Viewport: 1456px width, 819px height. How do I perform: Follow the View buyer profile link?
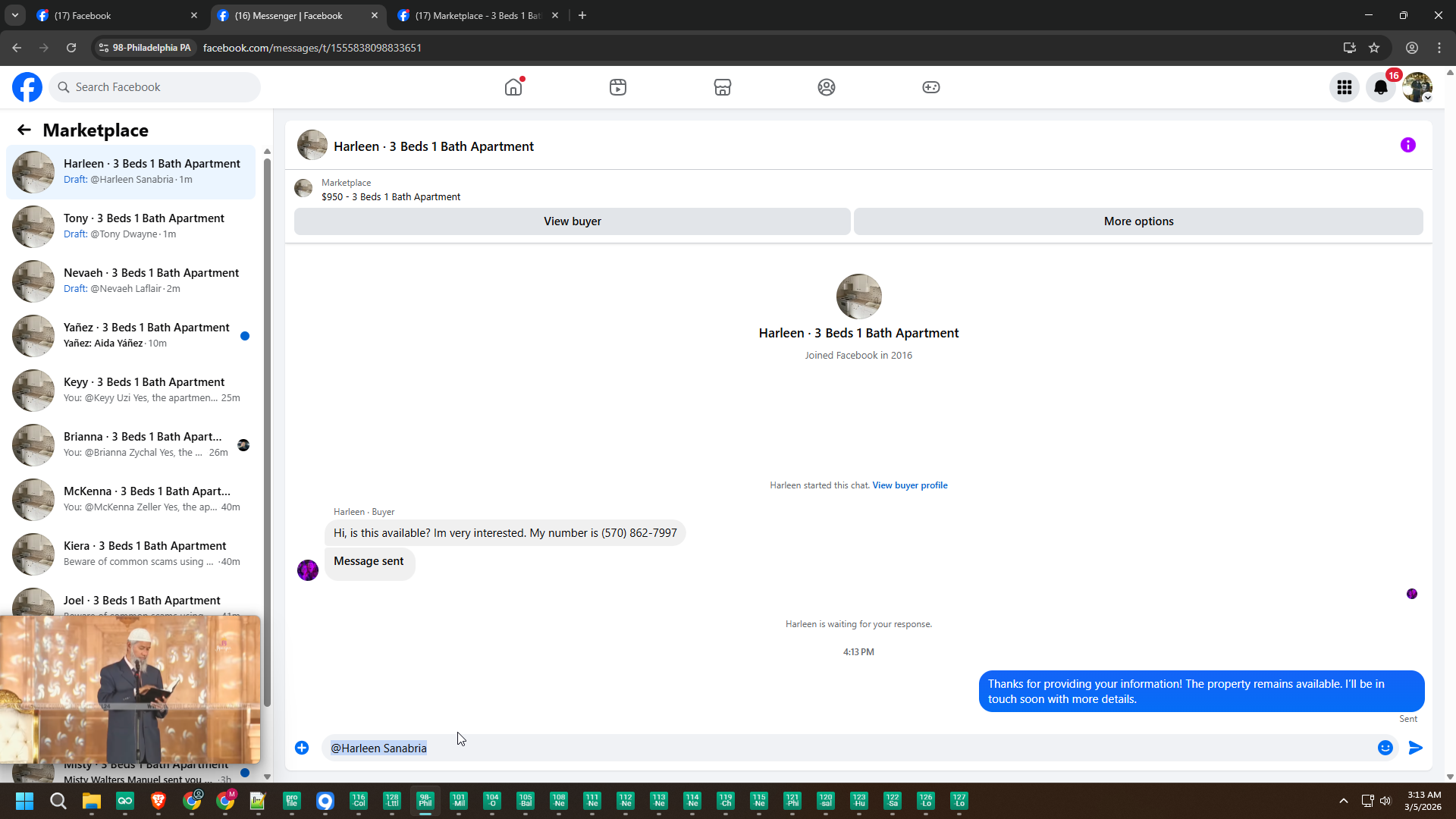tap(910, 485)
